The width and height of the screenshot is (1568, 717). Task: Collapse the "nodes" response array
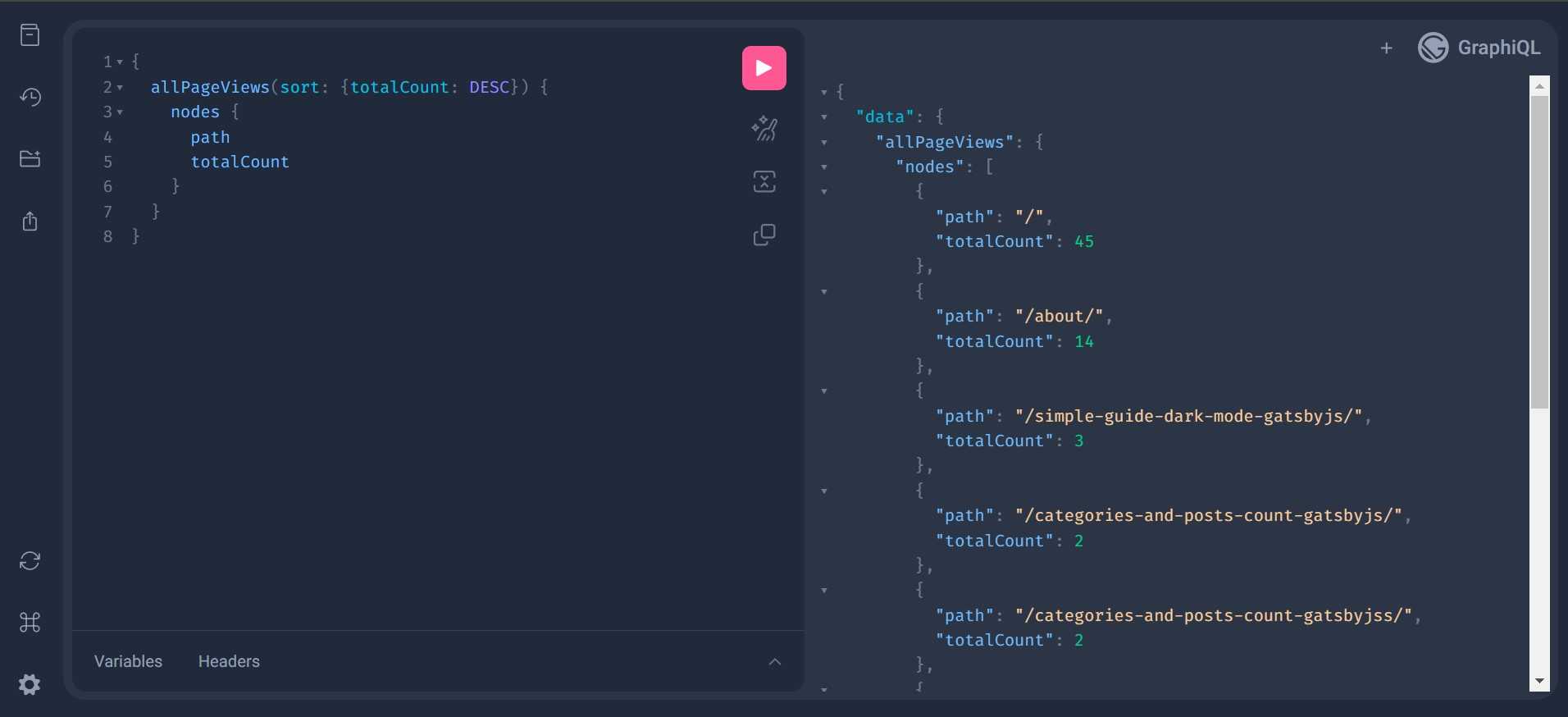click(x=824, y=167)
